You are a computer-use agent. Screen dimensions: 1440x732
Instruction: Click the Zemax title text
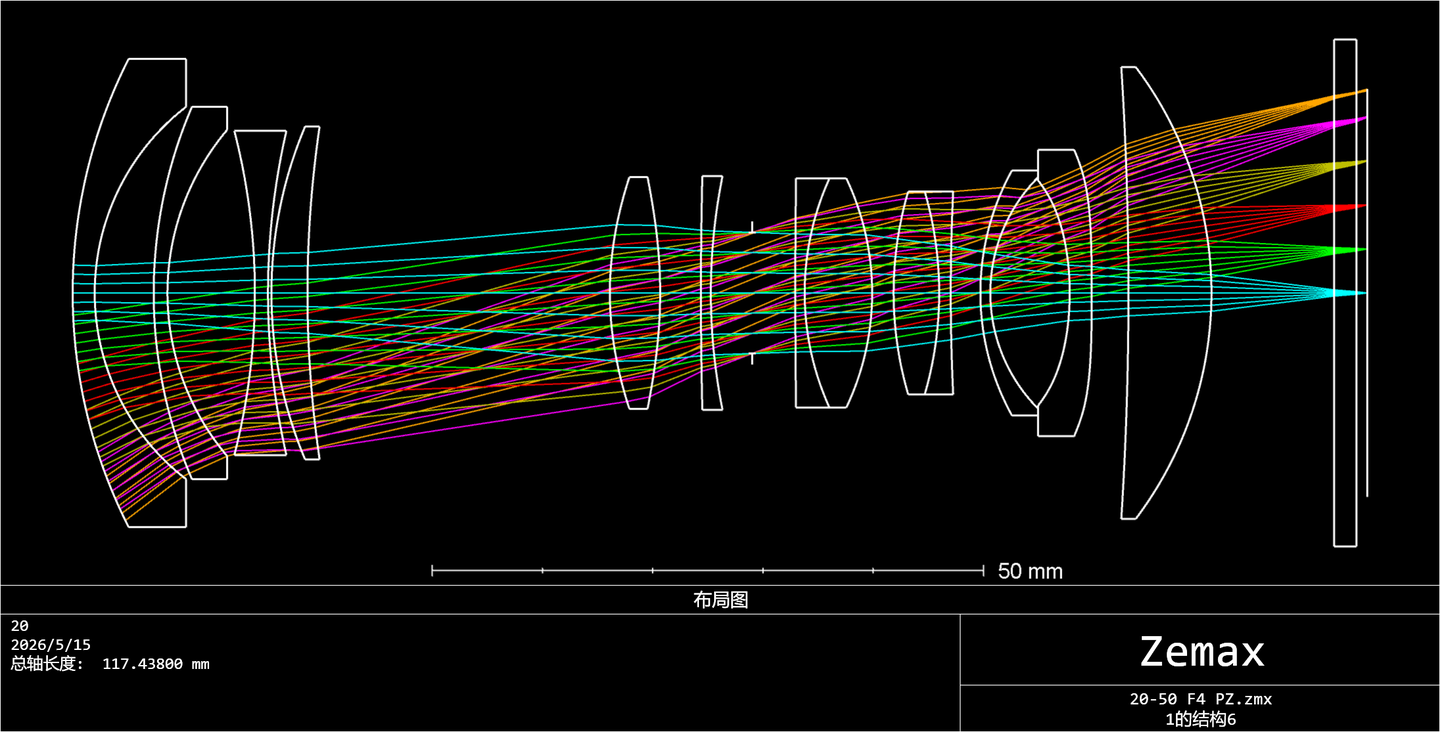point(1202,652)
